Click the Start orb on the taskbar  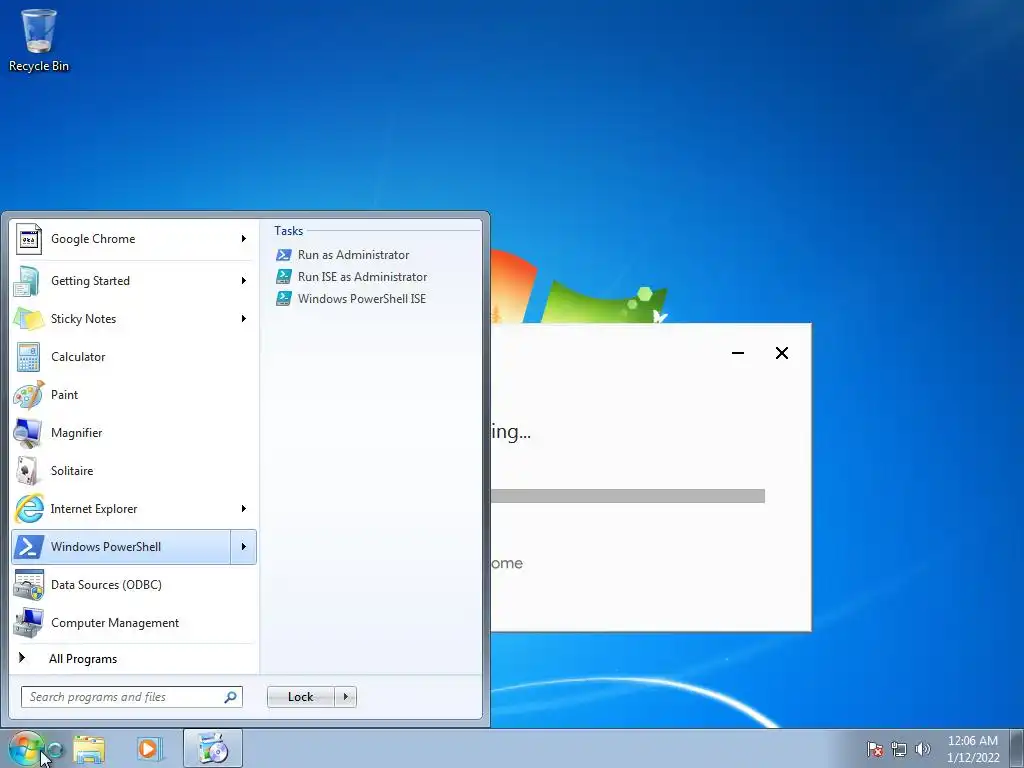[x=25, y=748]
